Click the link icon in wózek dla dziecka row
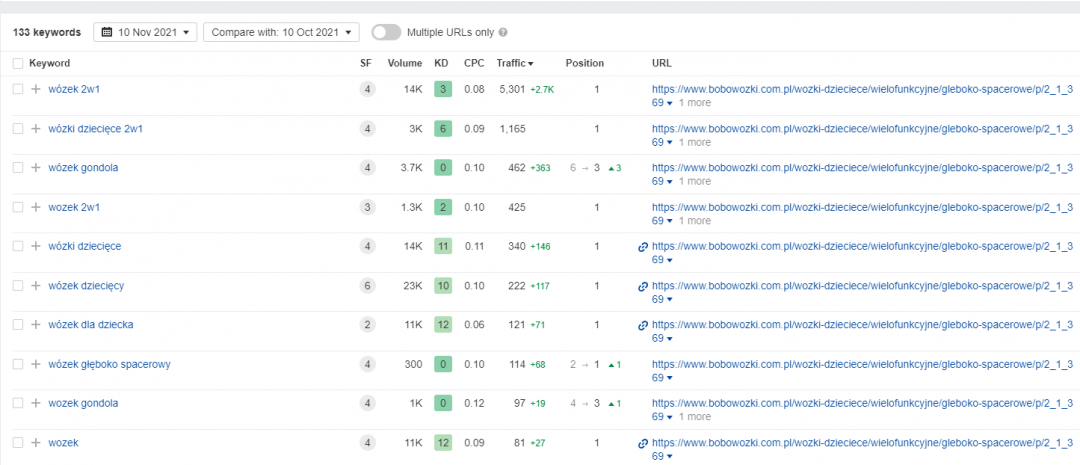Screen dimensions: 1080x465 [x=643, y=325]
